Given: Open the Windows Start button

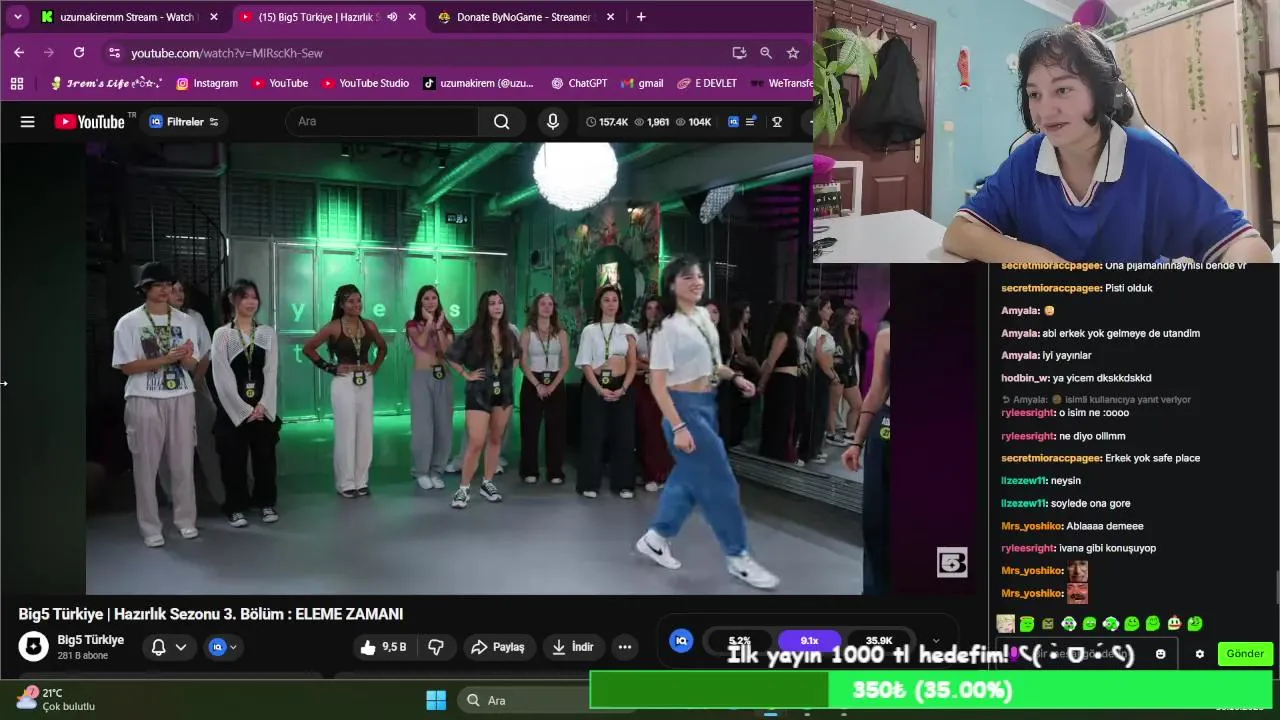Looking at the screenshot, I should pos(436,700).
